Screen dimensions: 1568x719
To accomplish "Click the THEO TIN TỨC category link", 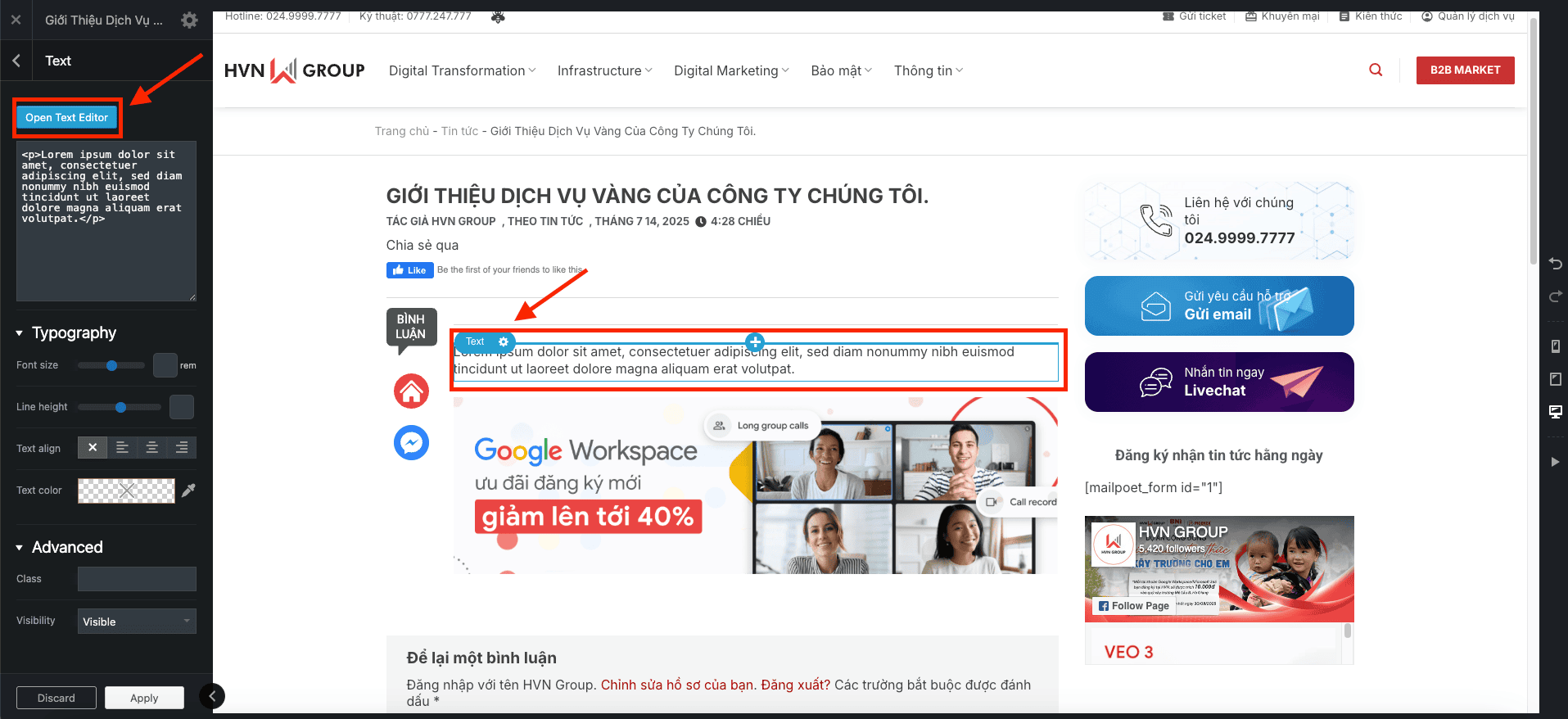I will tap(545, 221).
